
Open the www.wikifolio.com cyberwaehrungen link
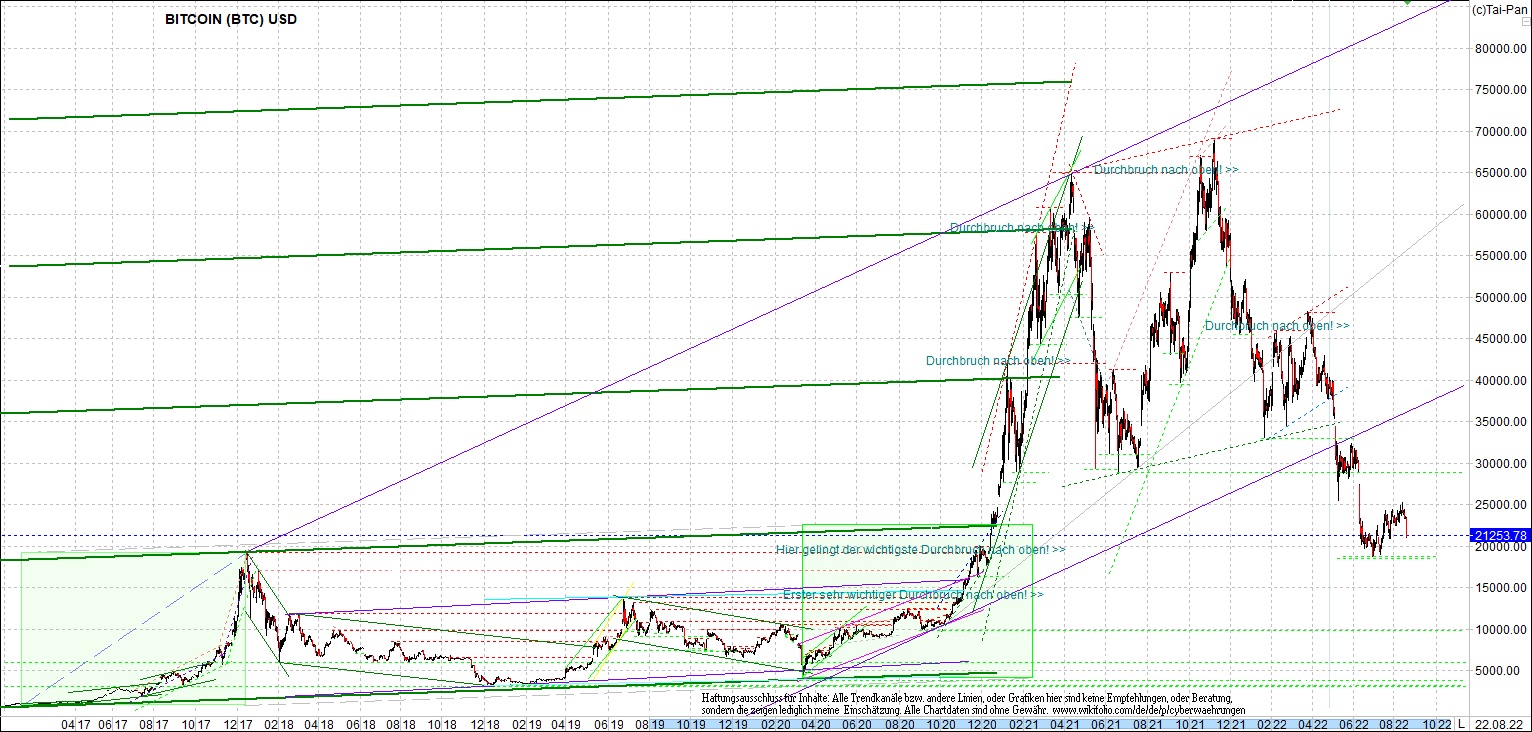click(1150, 710)
